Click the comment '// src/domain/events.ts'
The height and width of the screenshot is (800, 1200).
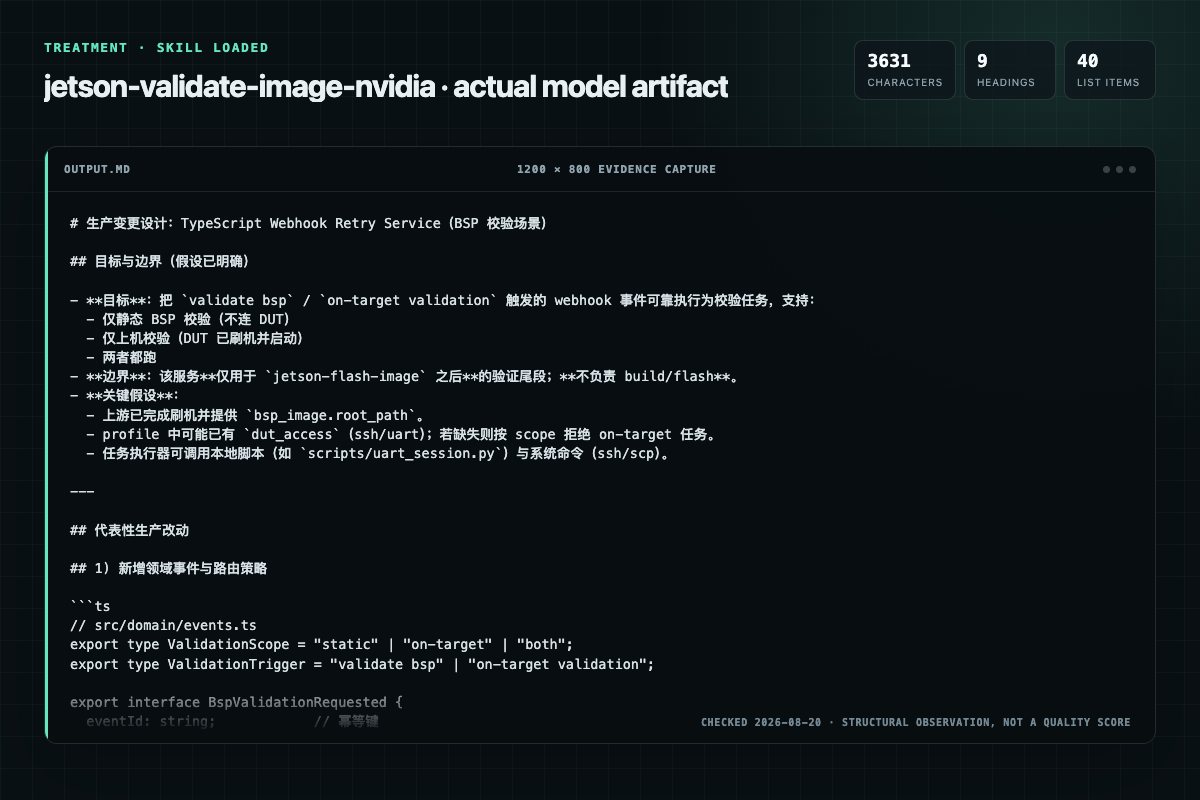[x=163, y=625]
